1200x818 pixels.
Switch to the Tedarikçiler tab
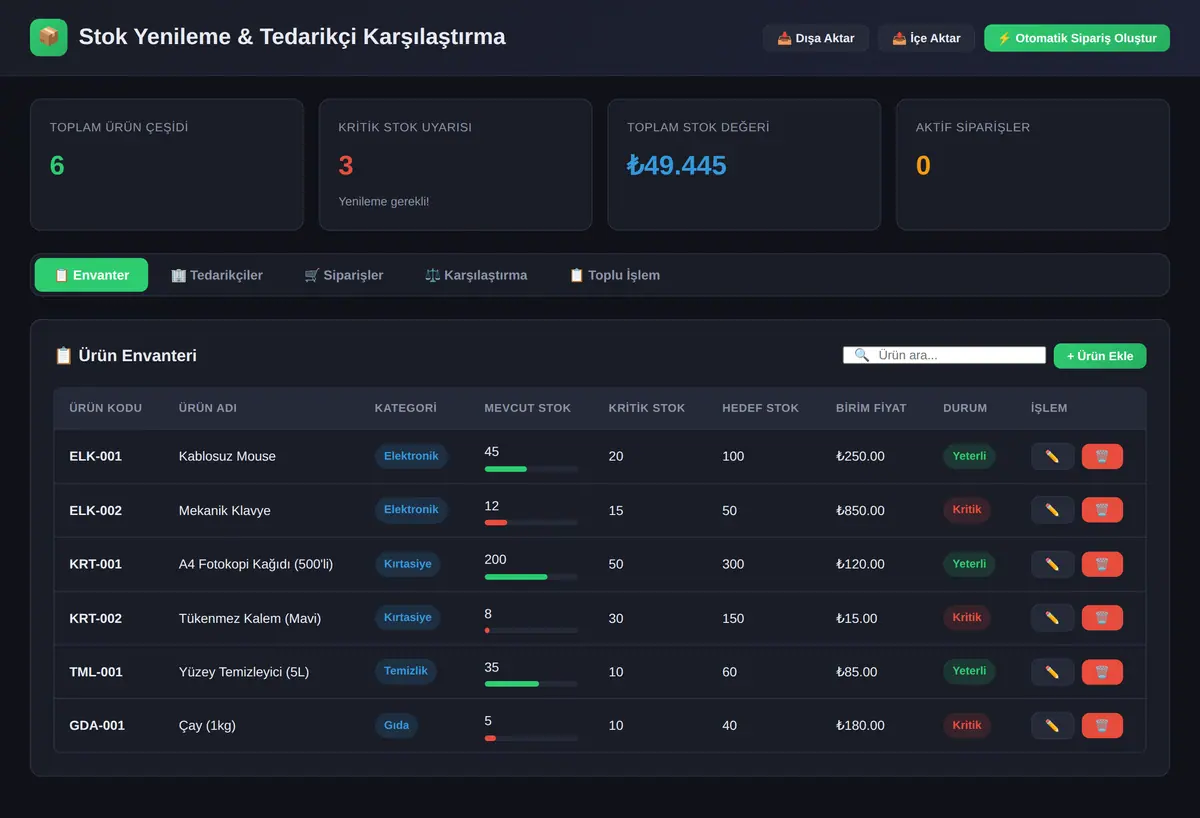pos(216,275)
